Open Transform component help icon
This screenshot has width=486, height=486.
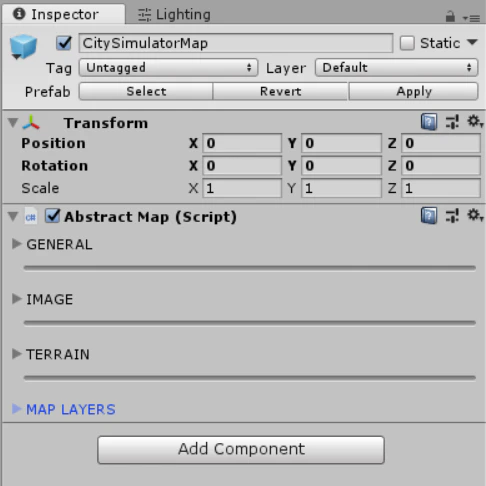pos(429,122)
